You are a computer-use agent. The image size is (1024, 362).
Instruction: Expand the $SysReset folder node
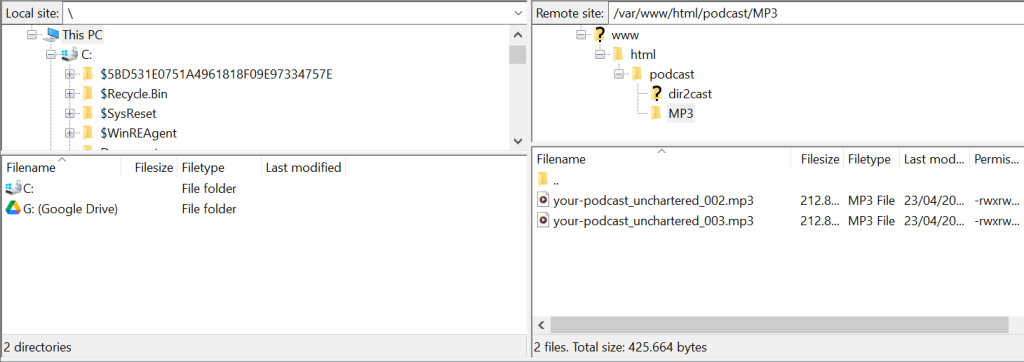70,113
